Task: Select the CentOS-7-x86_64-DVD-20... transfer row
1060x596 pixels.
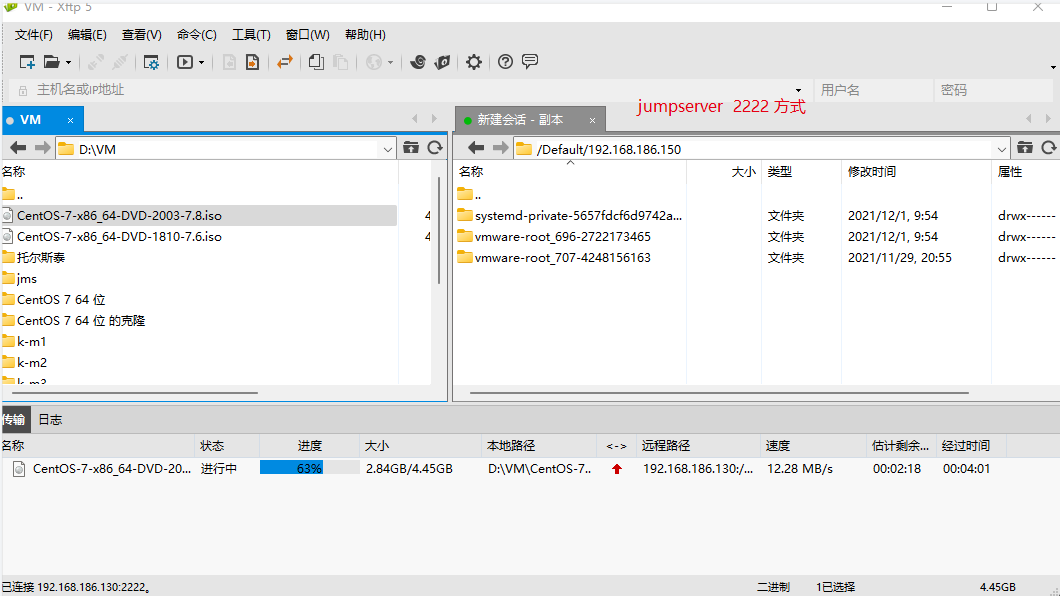Action: [503, 468]
